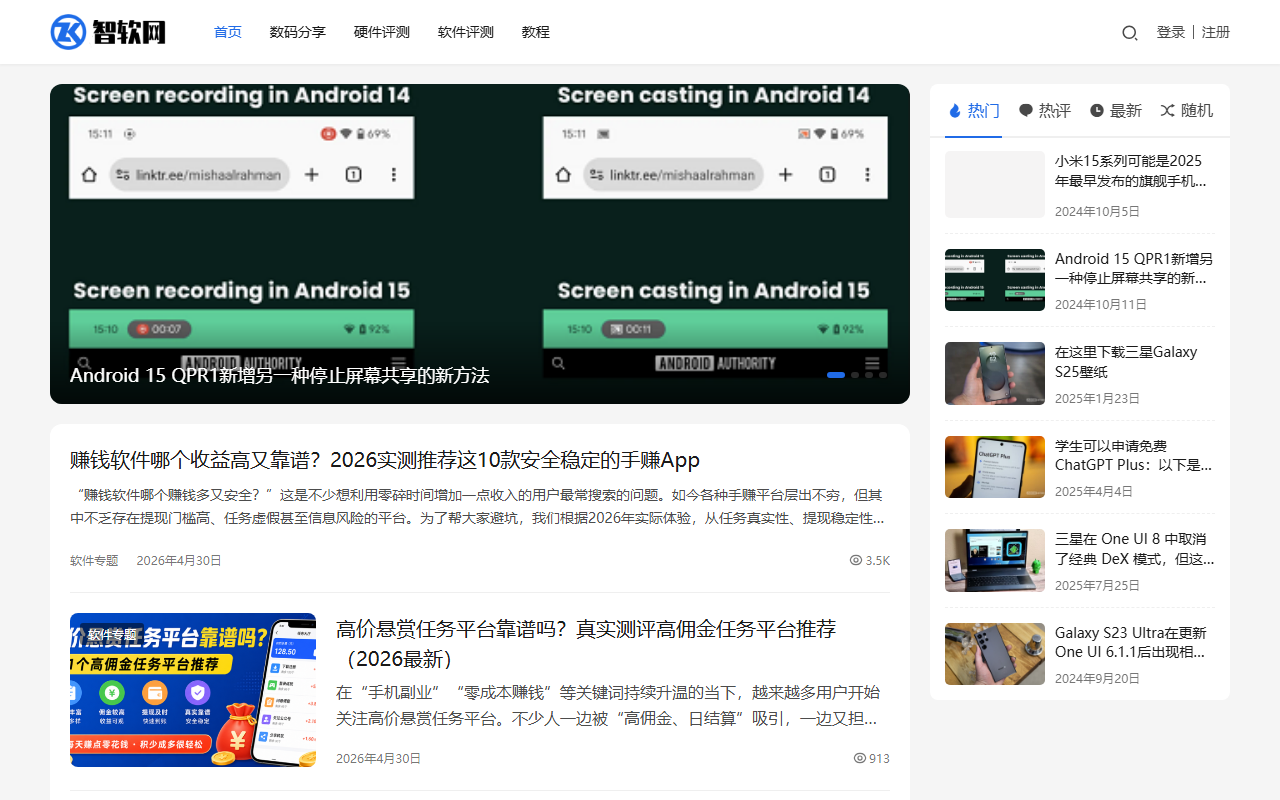Go to 首页 in navigation

point(228,32)
